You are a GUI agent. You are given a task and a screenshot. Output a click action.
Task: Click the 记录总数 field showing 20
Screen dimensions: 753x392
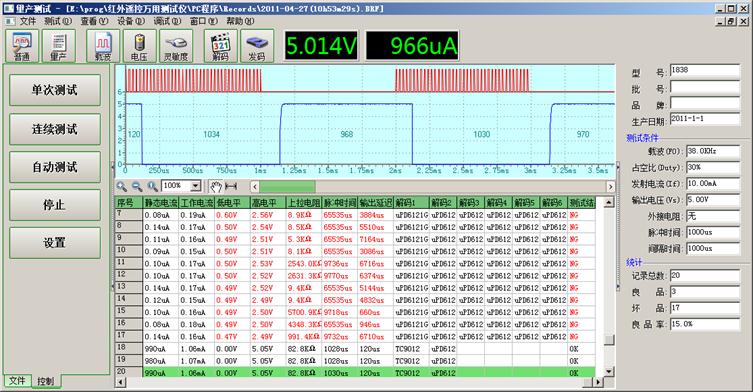point(705,276)
